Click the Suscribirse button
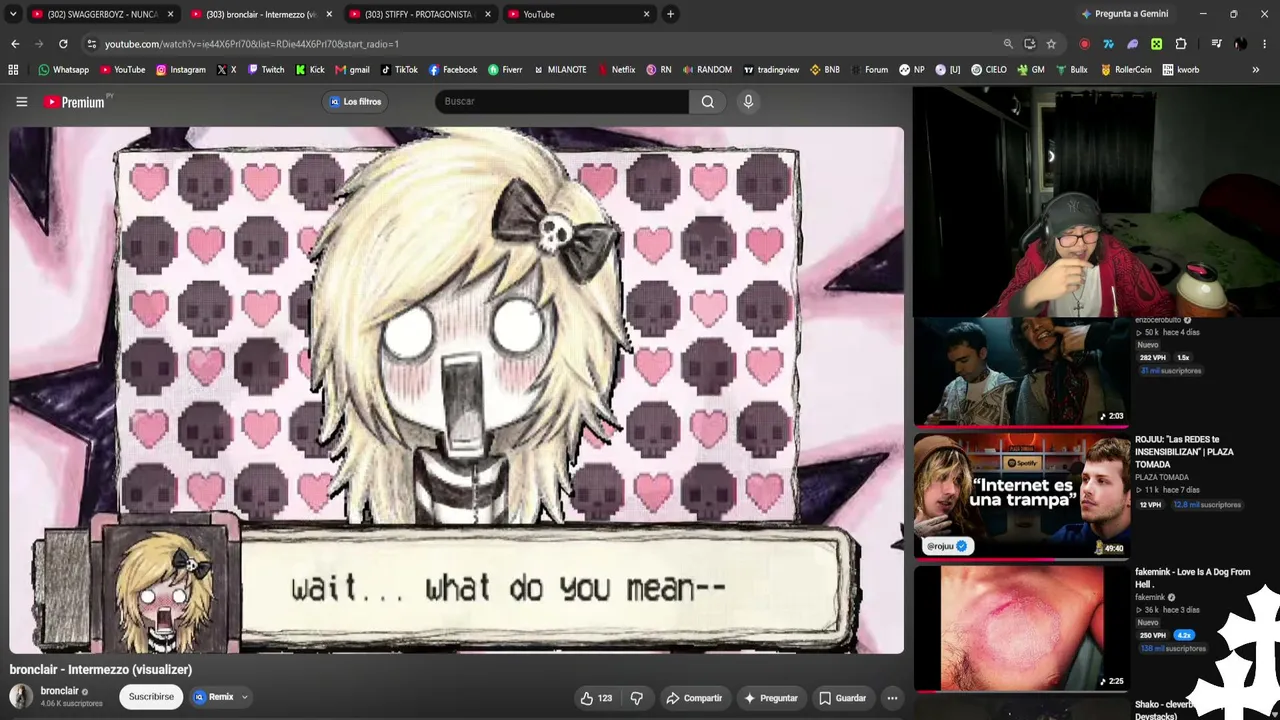Viewport: 1280px width, 720px height. [151, 697]
